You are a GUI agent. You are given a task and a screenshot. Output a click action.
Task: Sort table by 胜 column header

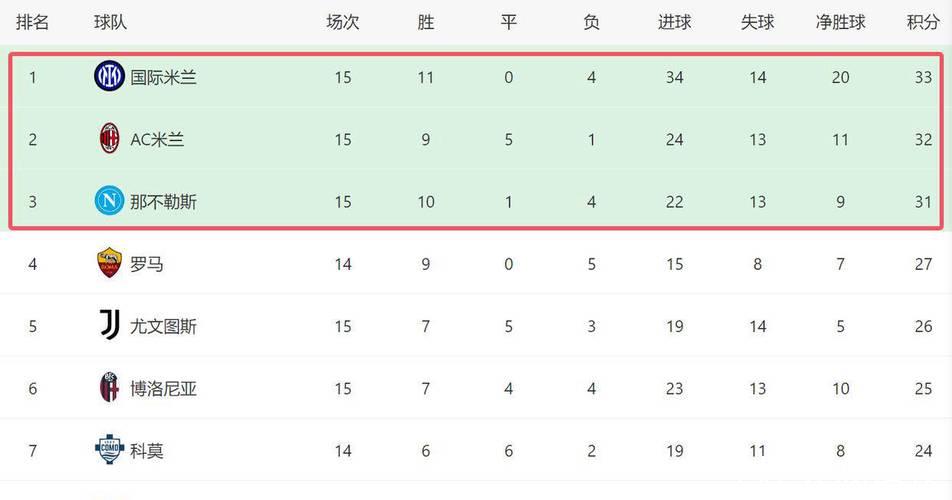click(x=426, y=22)
